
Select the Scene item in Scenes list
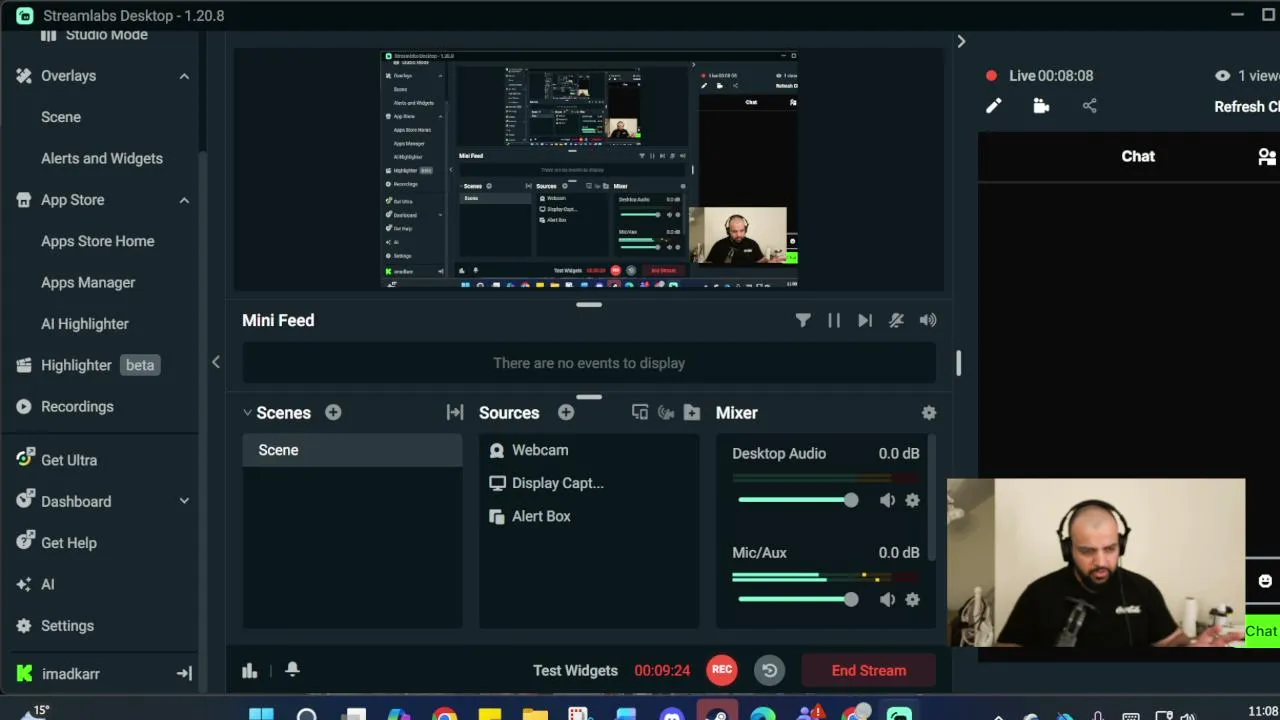(352, 450)
